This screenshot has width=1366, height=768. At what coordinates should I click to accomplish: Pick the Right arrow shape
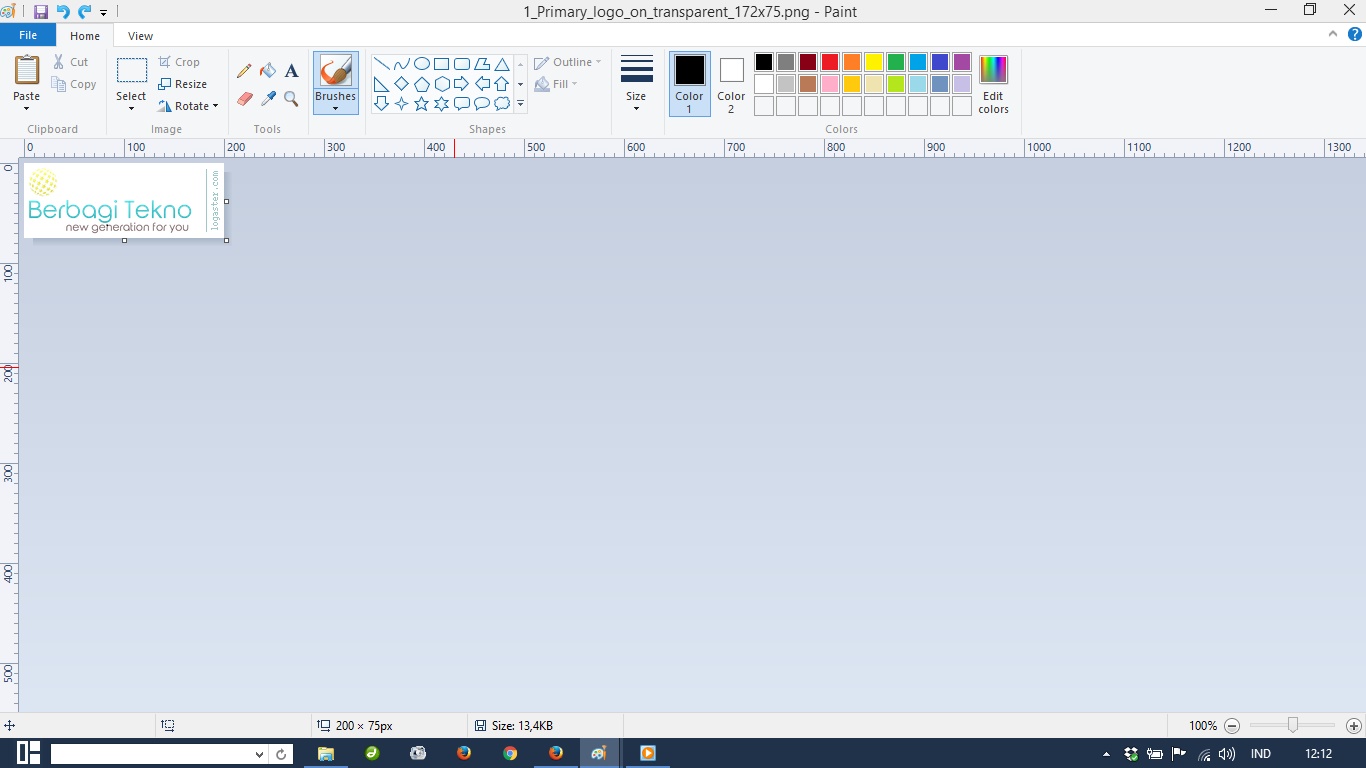(461, 84)
